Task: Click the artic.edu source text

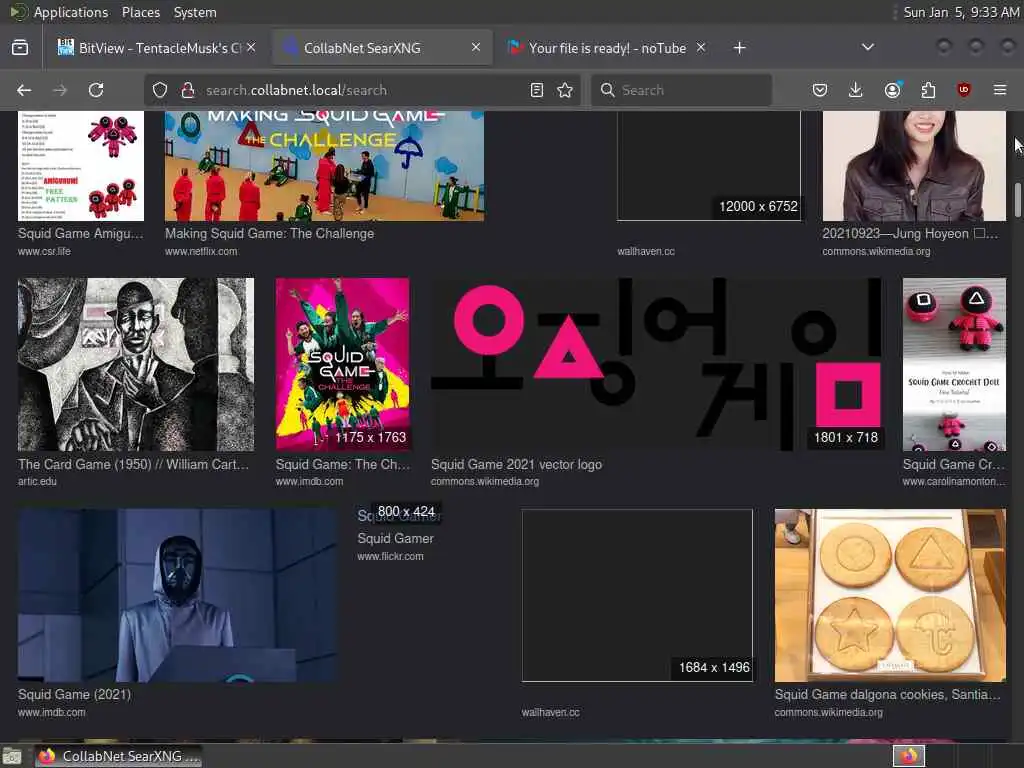Action: (37, 481)
